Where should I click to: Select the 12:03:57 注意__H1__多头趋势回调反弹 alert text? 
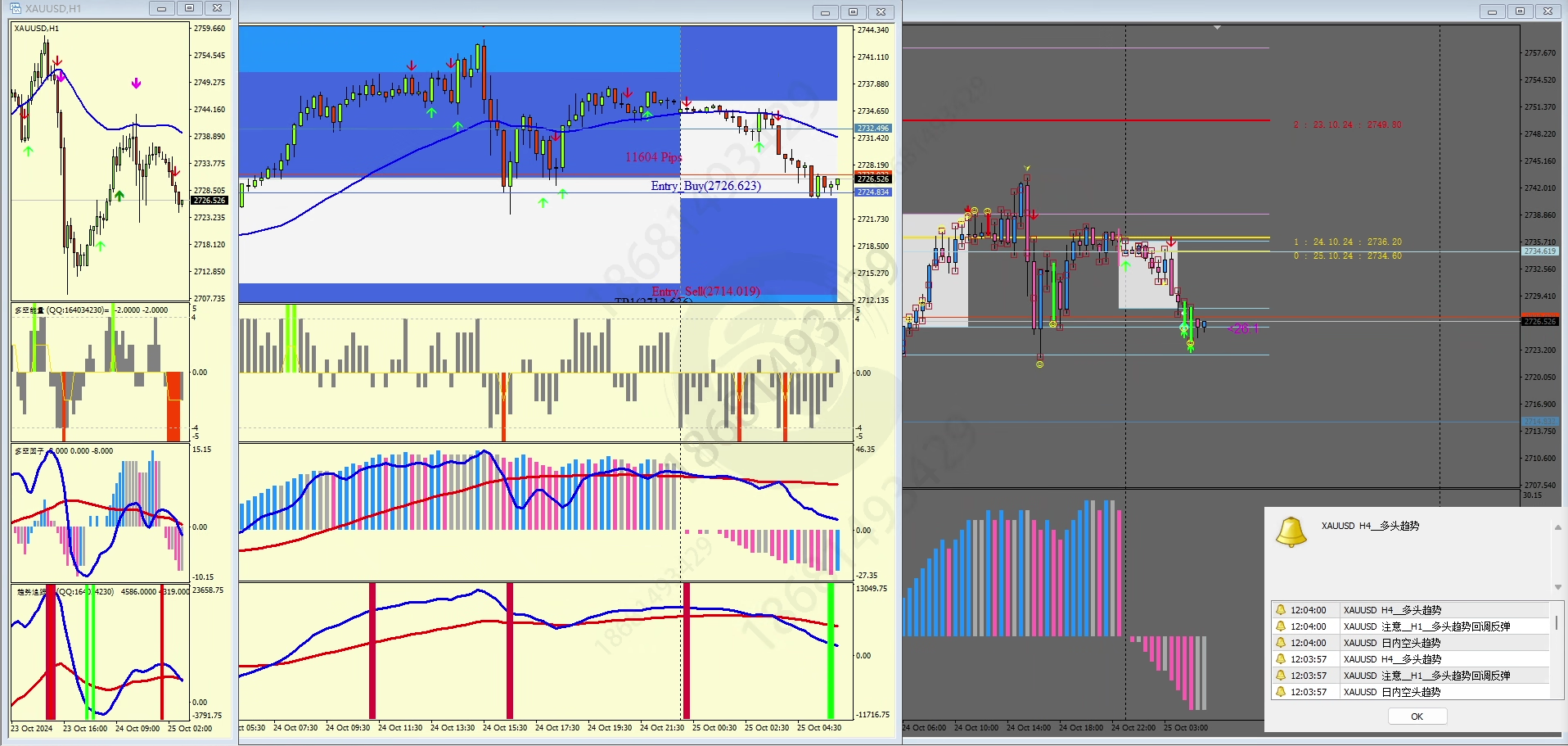point(1426,676)
